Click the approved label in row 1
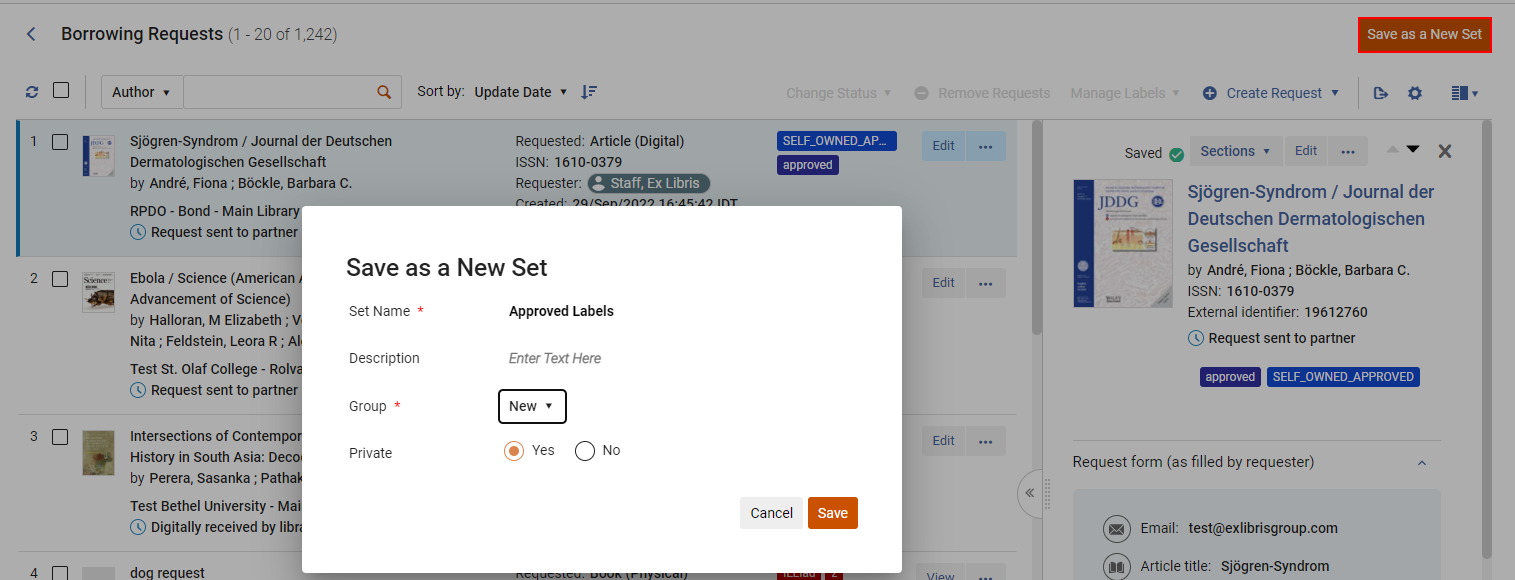This screenshot has height=580, width=1515. [x=808, y=165]
